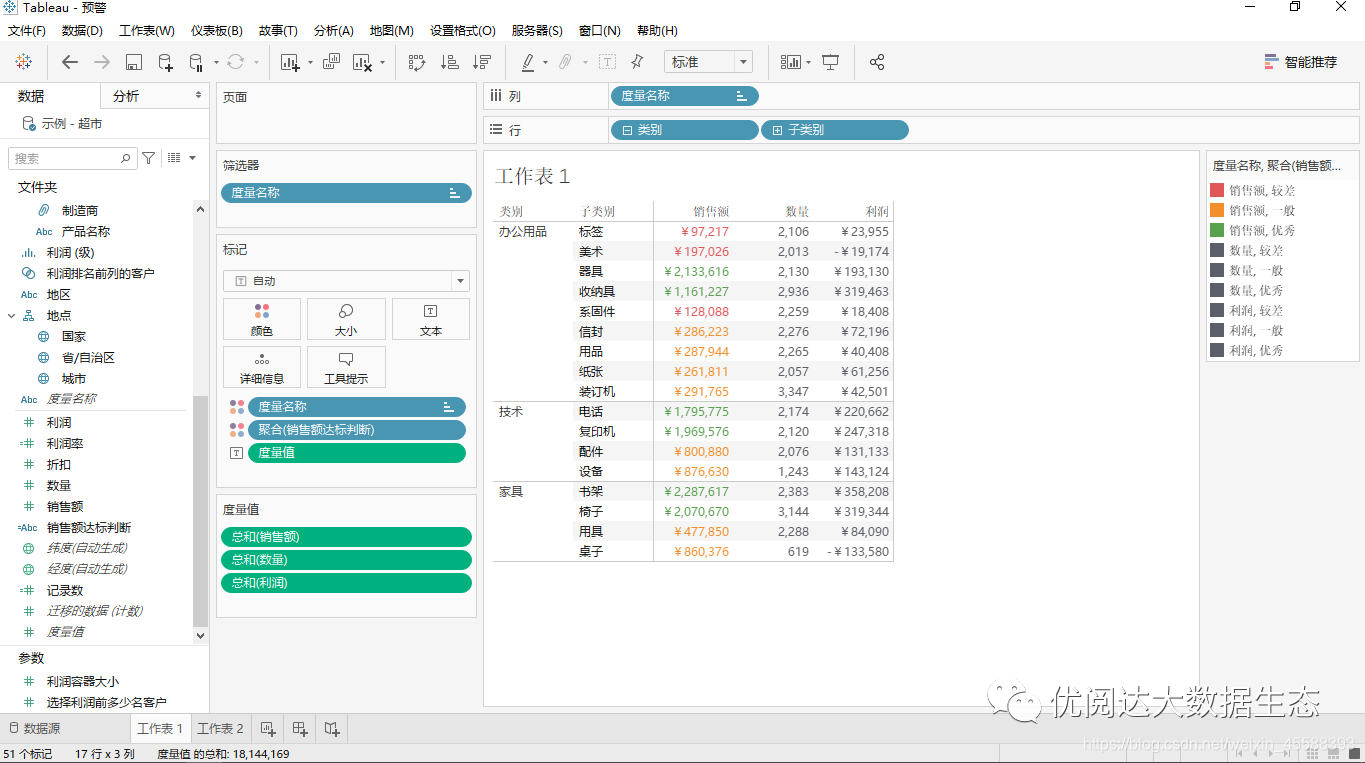Click the 工作表 1 title
Image resolution: width=1365 pixels, height=763 pixels.
click(533, 177)
